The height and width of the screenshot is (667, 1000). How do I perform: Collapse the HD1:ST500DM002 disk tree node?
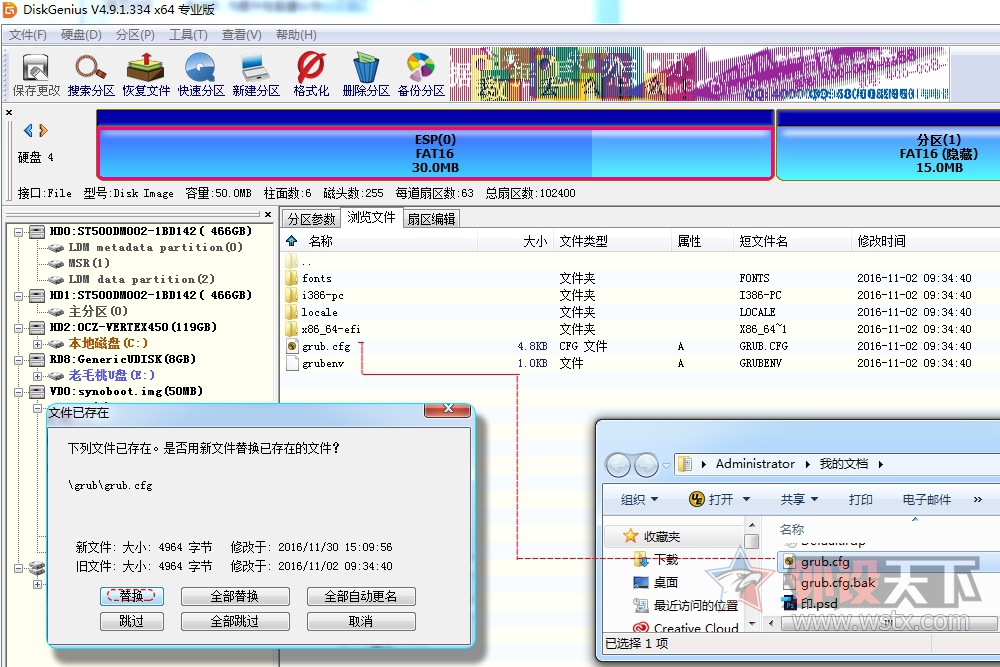[x=19, y=295]
